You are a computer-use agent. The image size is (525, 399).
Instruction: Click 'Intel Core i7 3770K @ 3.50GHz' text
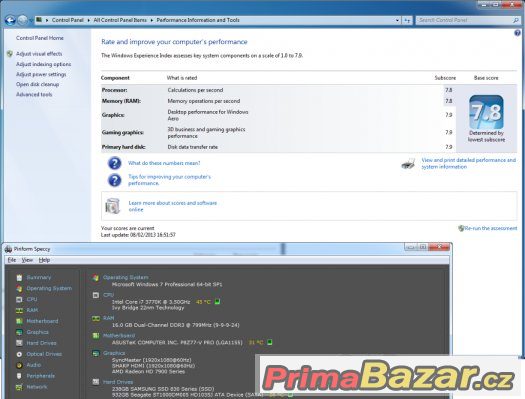point(151,302)
